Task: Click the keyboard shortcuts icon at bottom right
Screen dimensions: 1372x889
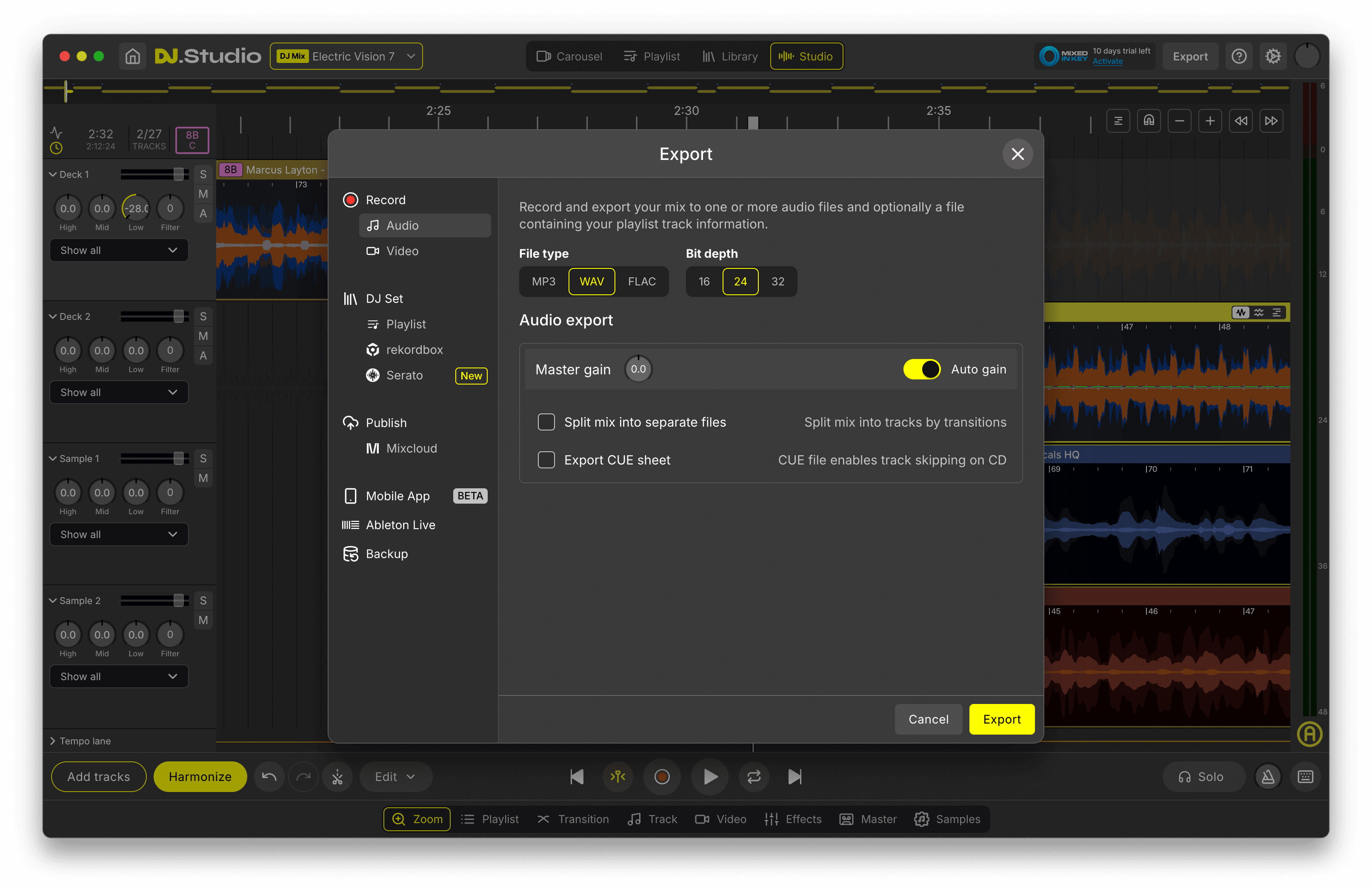Action: (x=1305, y=777)
